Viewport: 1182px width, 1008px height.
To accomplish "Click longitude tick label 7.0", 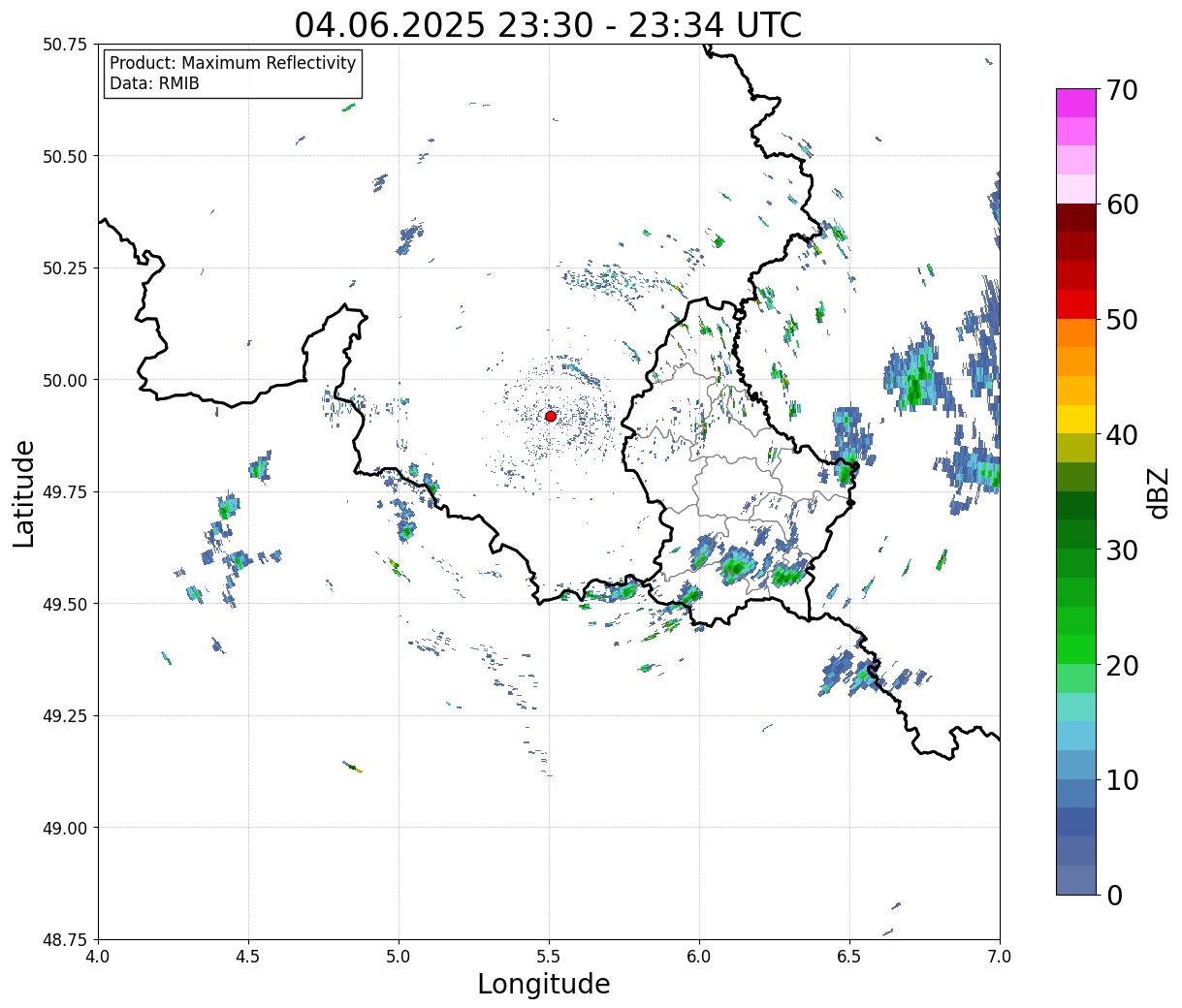I will (x=1000, y=956).
